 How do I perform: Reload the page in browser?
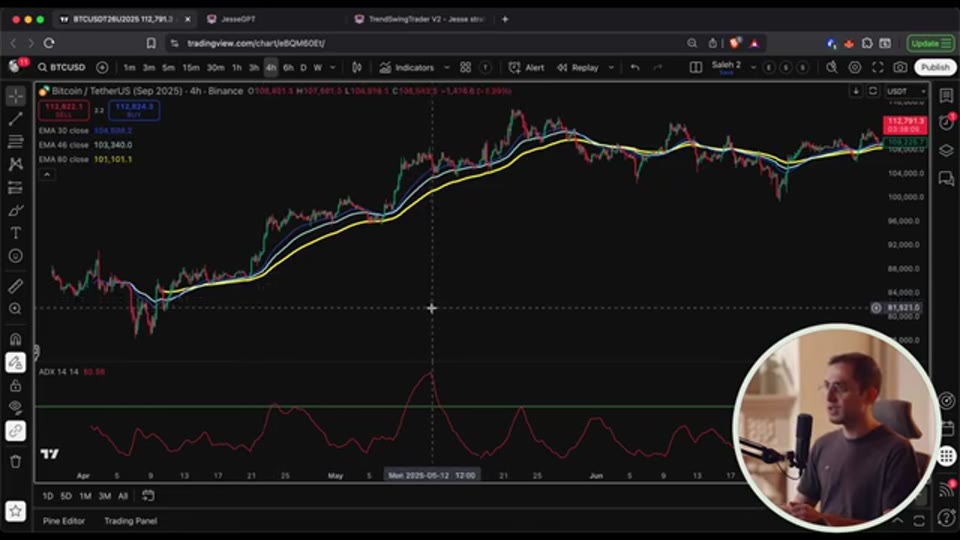click(49, 43)
